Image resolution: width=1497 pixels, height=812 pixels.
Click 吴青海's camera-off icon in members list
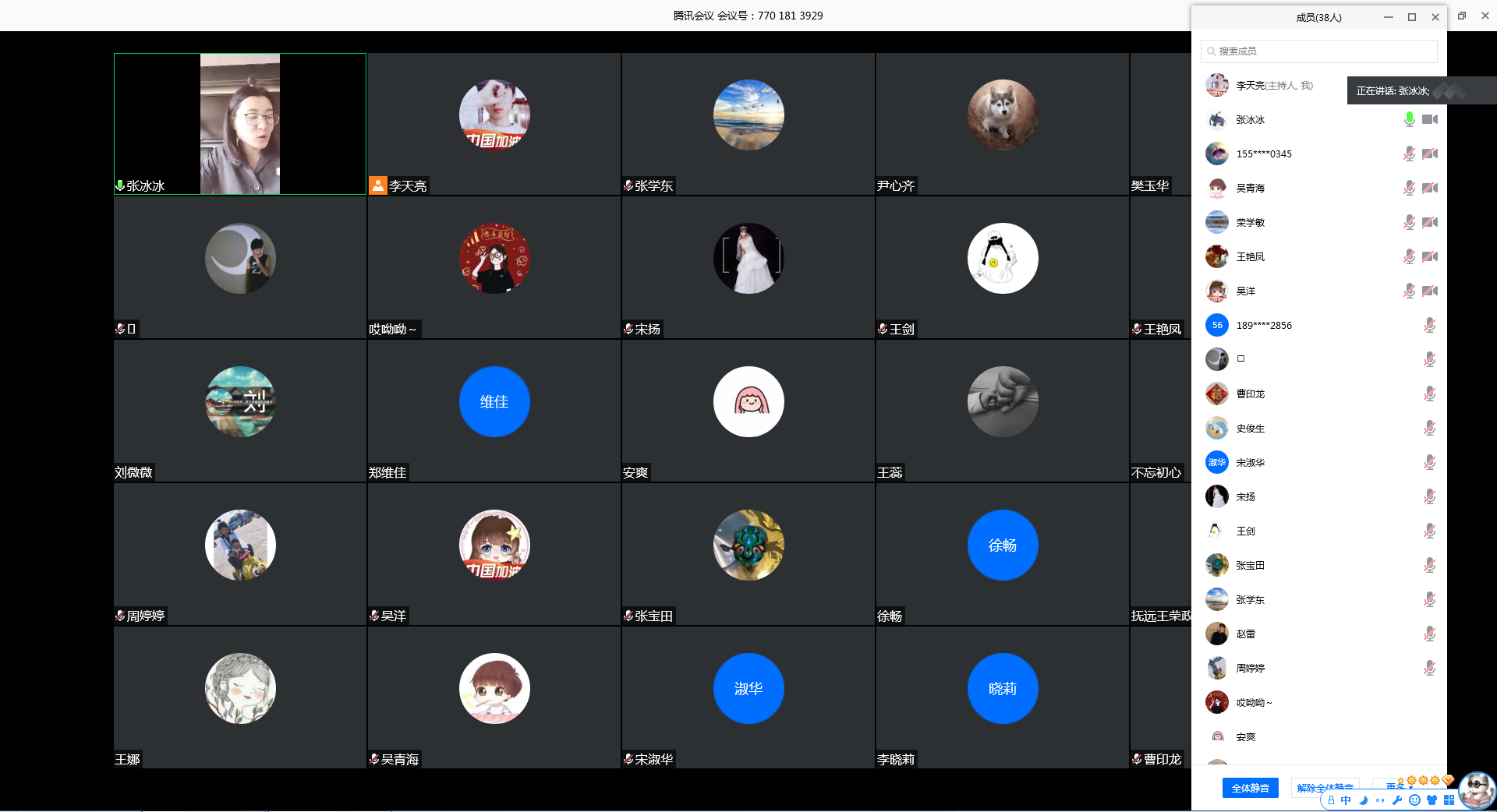(1430, 188)
